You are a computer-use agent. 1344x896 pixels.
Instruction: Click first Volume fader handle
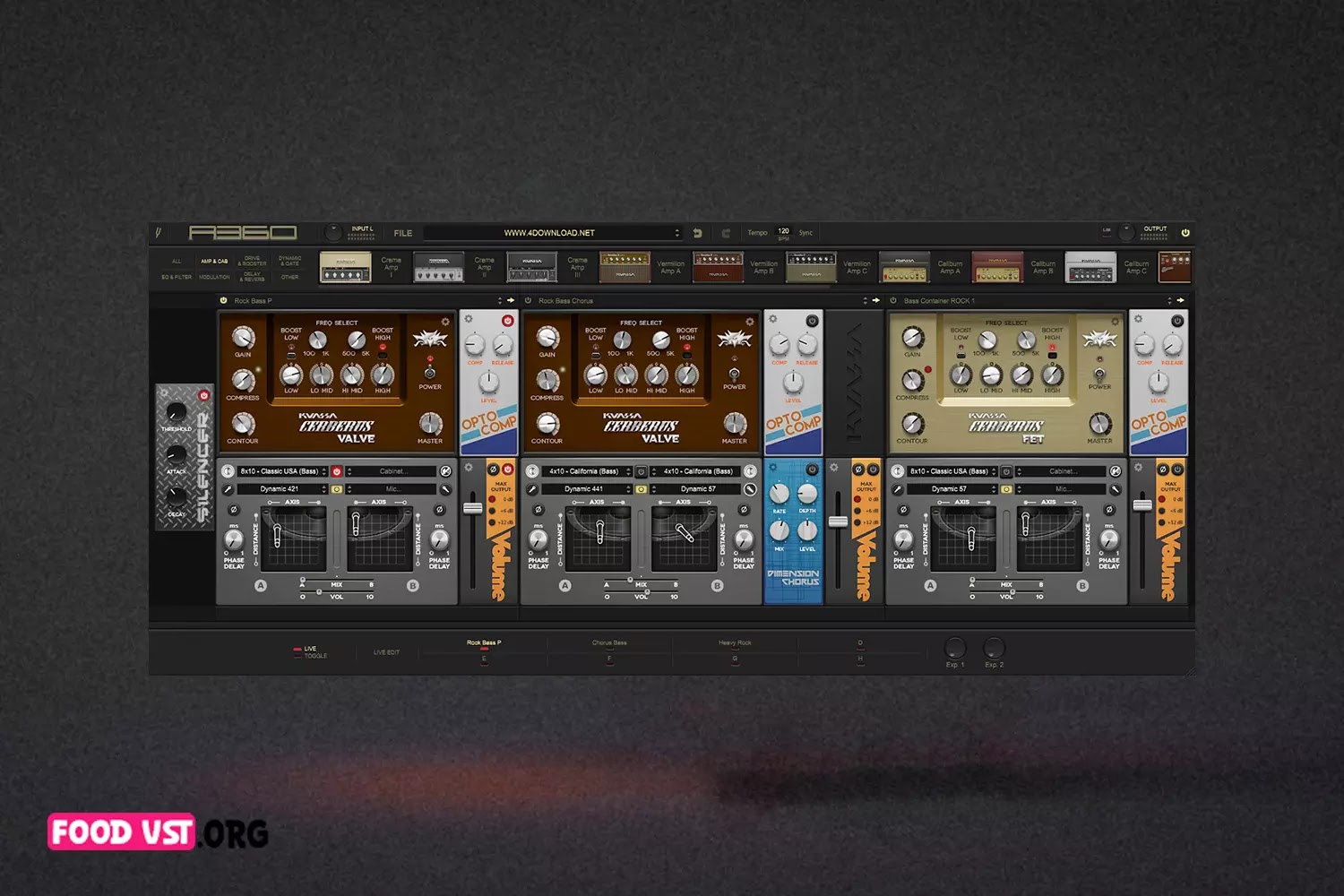pos(472,508)
